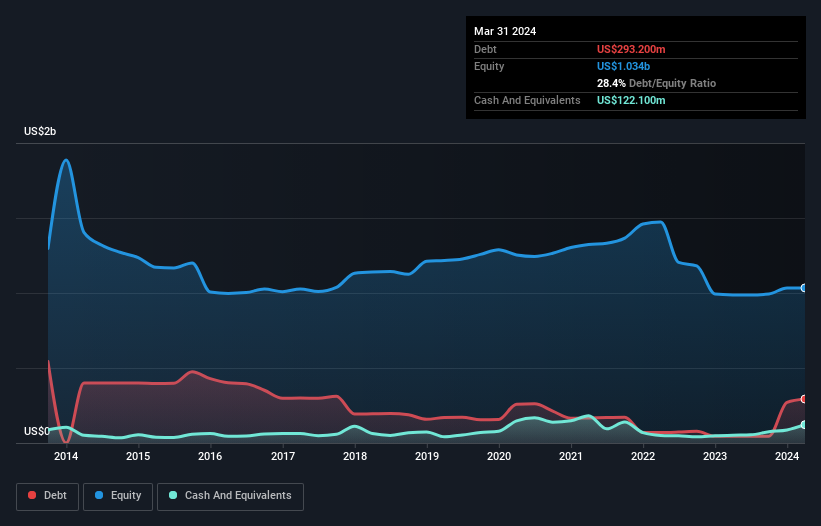Click the red Debt endpoint marker
The width and height of the screenshot is (821, 526).
click(804, 399)
